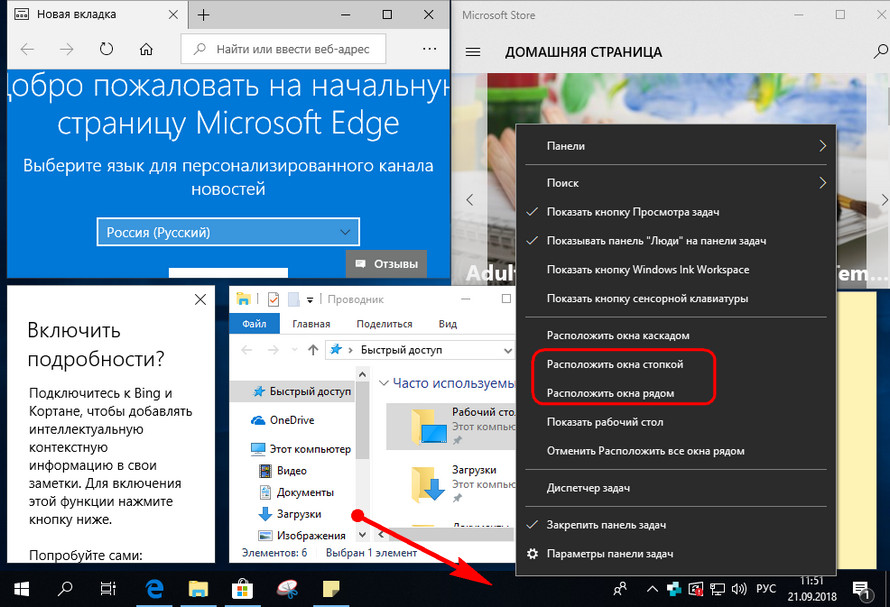Select the Новая вкладка Edge tab
The height and width of the screenshot is (607, 890).
pos(95,15)
